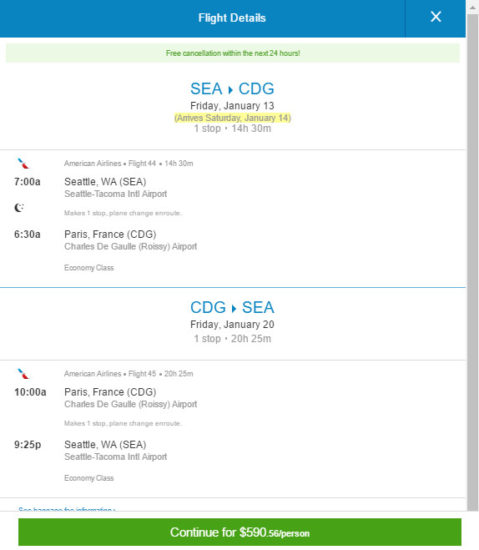Click the SEA to CDG route heading
This screenshot has height=550, width=479.
pyautogui.click(x=232, y=89)
